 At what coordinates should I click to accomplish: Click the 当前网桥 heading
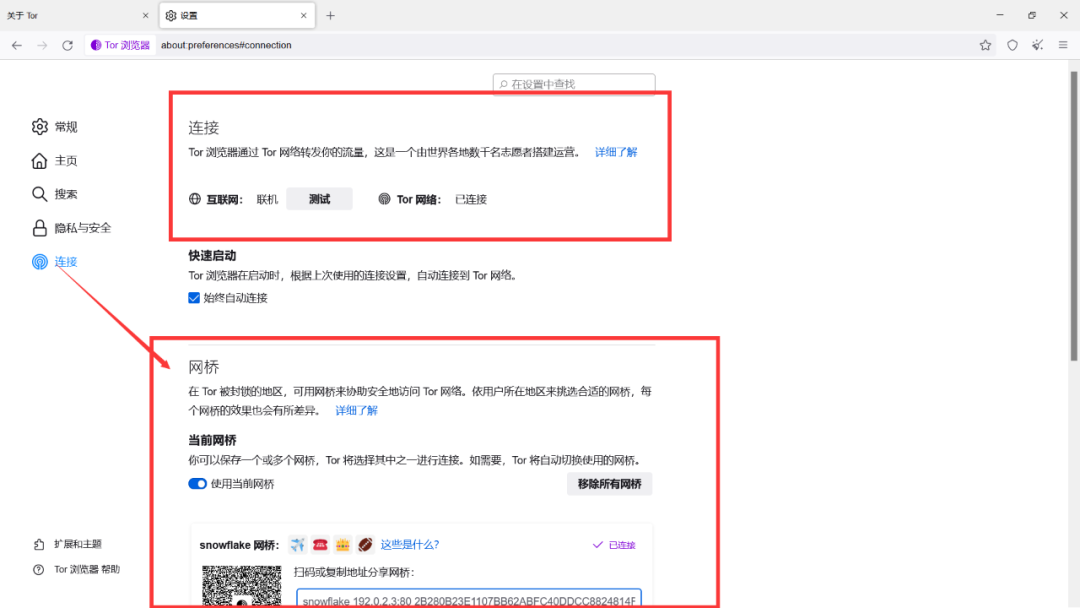212,440
